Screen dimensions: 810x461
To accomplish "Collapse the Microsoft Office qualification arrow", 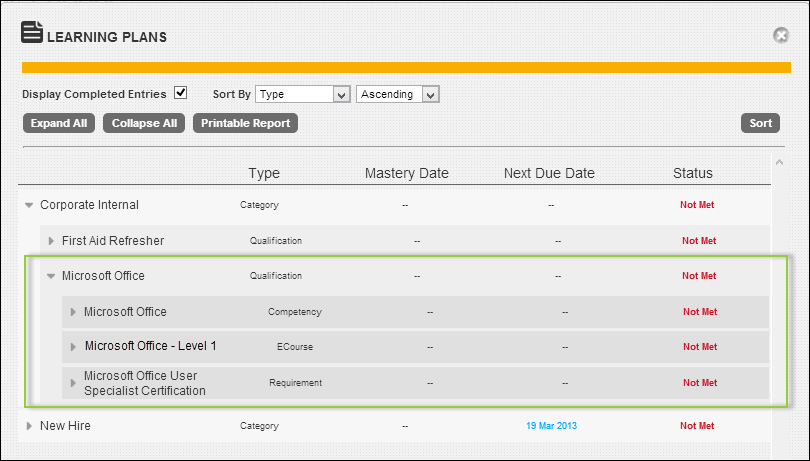I will [51, 276].
